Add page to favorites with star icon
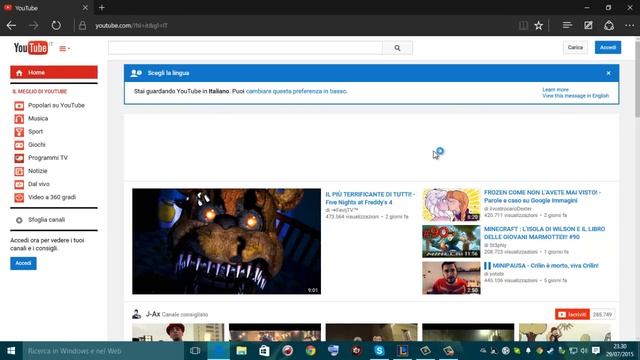The height and width of the screenshot is (360, 640). 539,25
